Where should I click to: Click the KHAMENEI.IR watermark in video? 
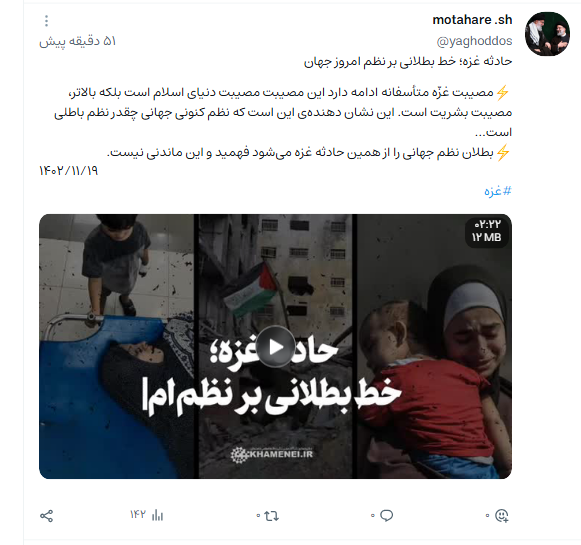tap(272, 454)
